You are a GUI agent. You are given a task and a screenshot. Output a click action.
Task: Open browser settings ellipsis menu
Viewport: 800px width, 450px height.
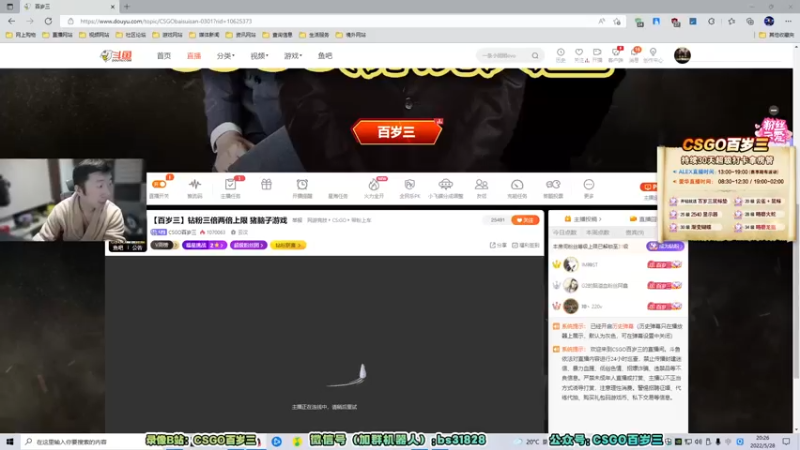tap(788, 21)
